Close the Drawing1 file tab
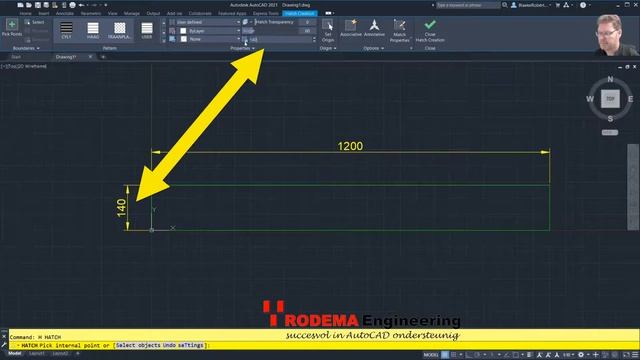 (90, 57)
